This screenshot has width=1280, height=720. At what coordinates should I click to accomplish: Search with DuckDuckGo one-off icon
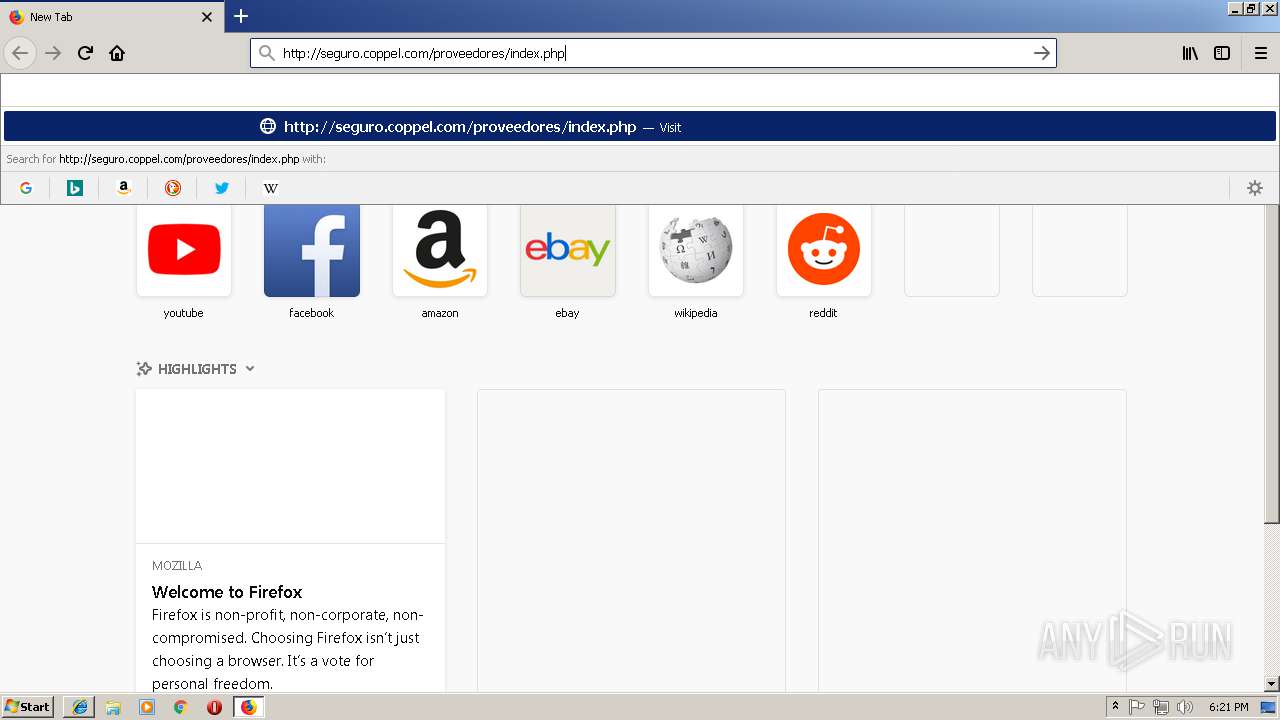(173, 188)
